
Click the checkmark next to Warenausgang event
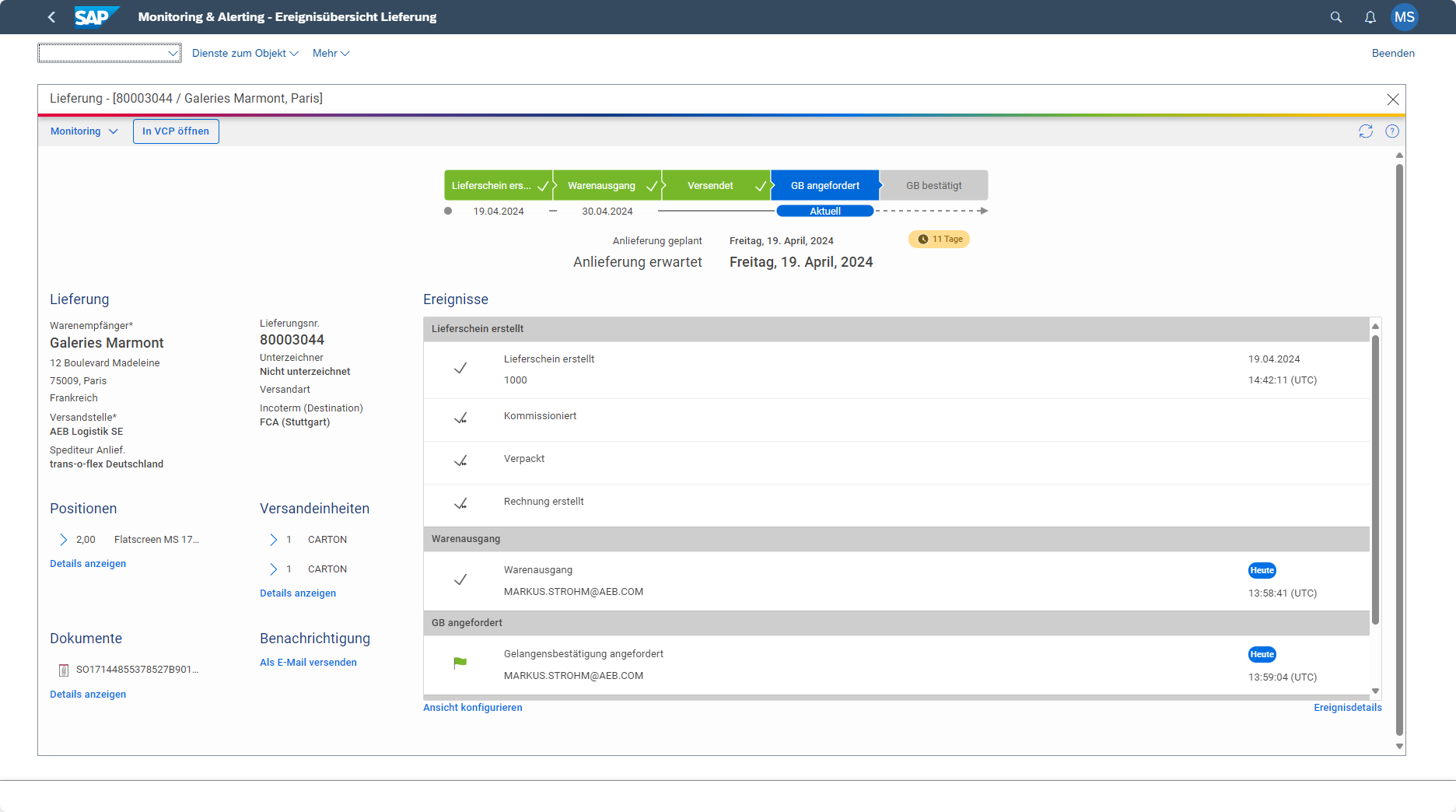pyautogui.click(x=460, y=579)
